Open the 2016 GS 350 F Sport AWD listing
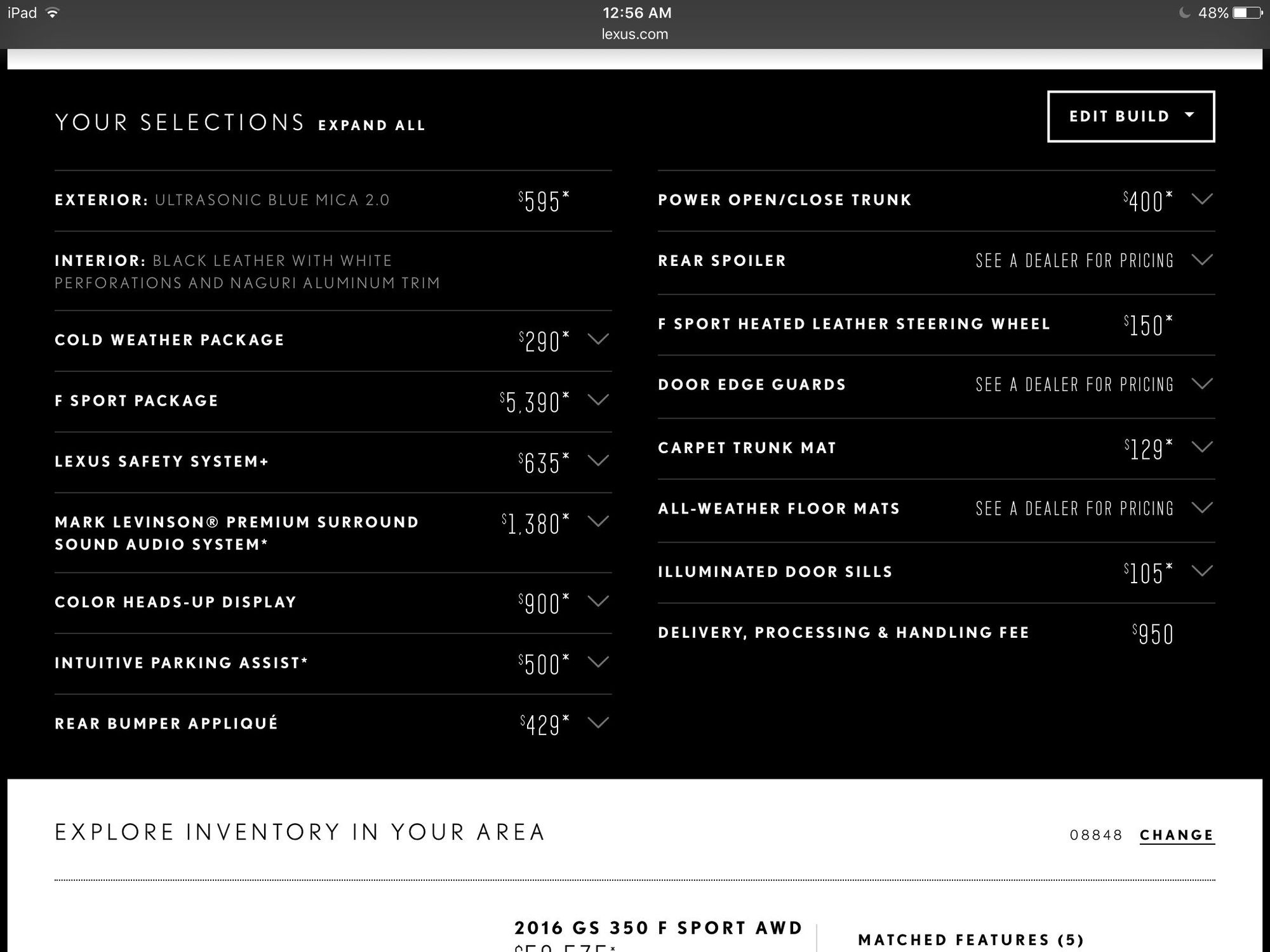The width and height of the screenshot is (1270, 952). pyautogui.click(x=658, y=928)
